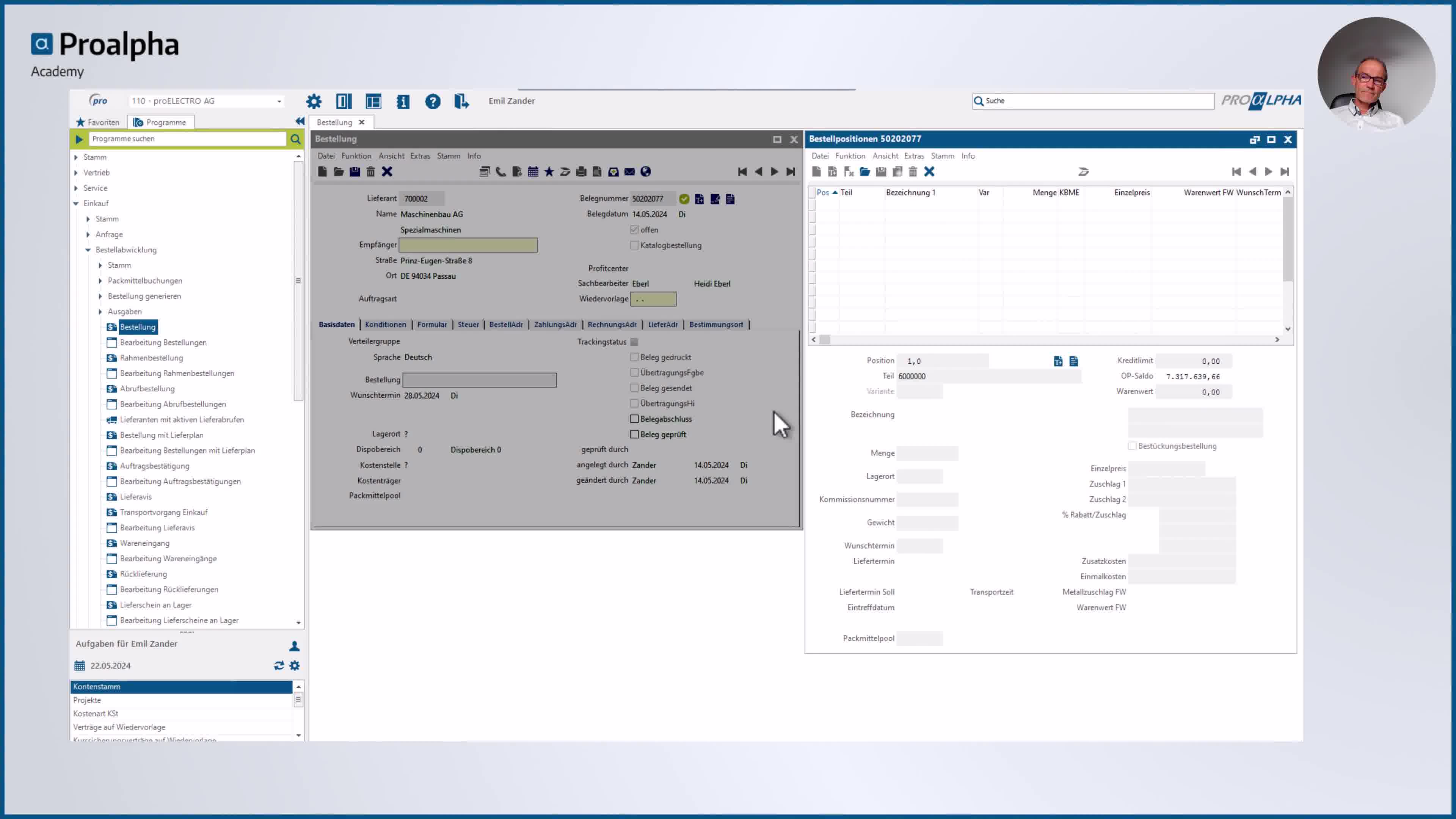
Task: Select Verträge auf Wiedervorlage task
Action: click(x=181, y=727)
